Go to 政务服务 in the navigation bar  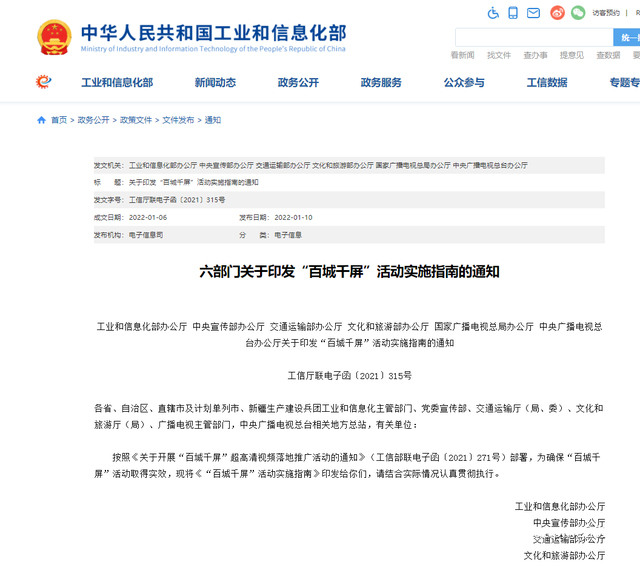tap(381, 83)
